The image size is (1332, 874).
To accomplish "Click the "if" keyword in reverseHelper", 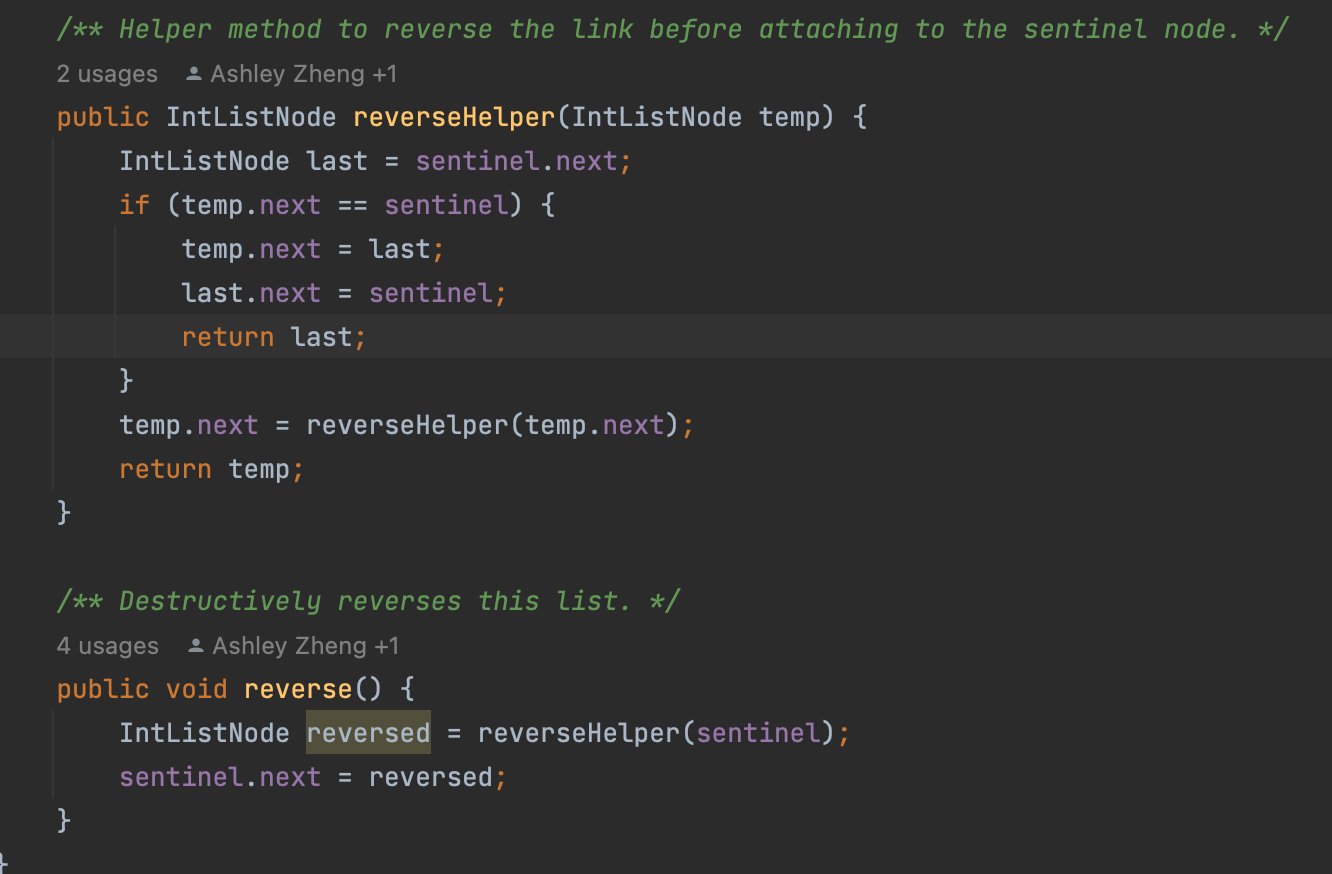I will (x=135, y=205).
